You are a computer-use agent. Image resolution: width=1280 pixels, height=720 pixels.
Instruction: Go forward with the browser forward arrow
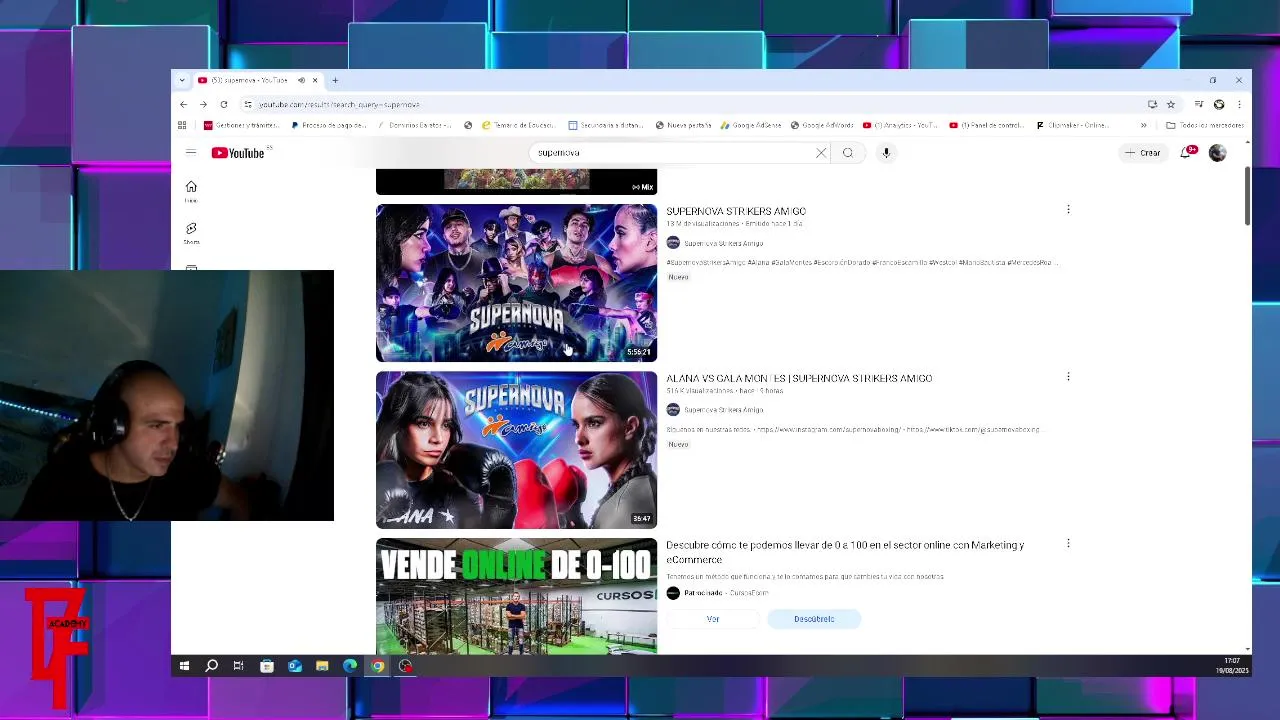[x=203, y=104]
